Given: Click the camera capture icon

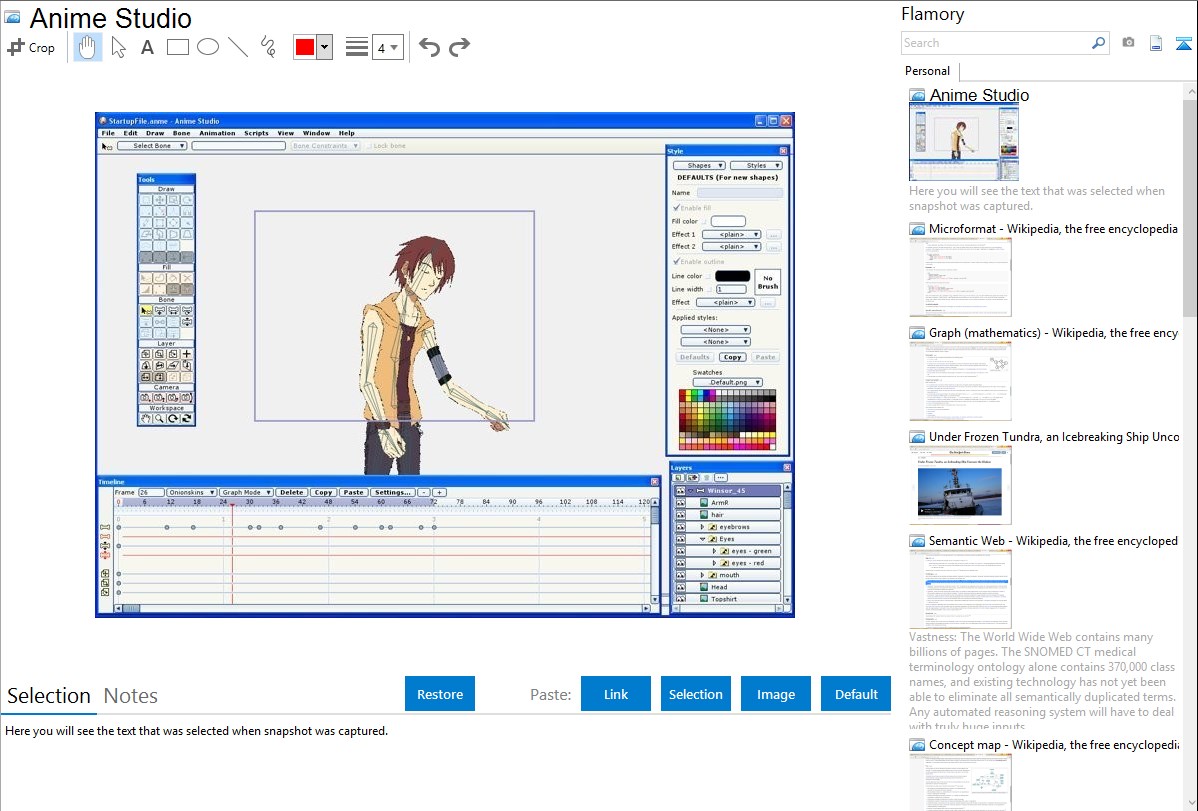Looking at the screenshot, I should 1128,43.
